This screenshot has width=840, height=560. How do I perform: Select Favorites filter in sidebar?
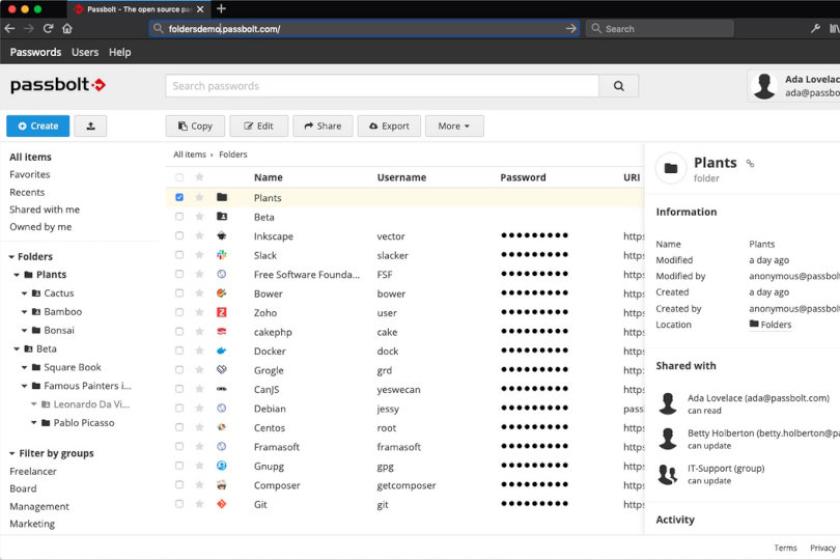[x=29, y=174]
